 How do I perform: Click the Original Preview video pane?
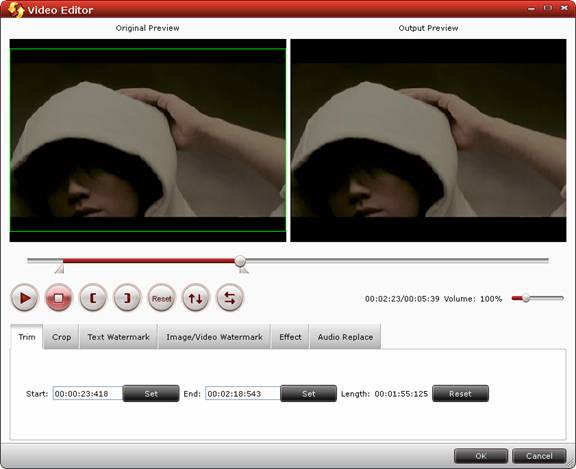[x=148, y=140]
